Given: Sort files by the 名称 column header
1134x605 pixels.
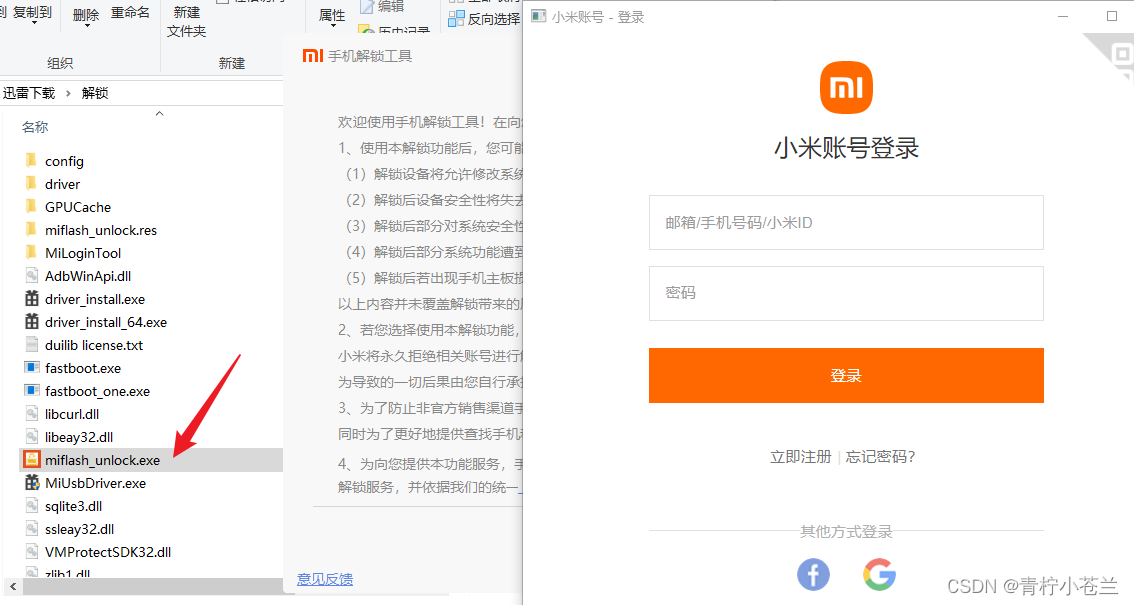Looking at the screenshot, I should pyautogui.click(x=35, y=127).
